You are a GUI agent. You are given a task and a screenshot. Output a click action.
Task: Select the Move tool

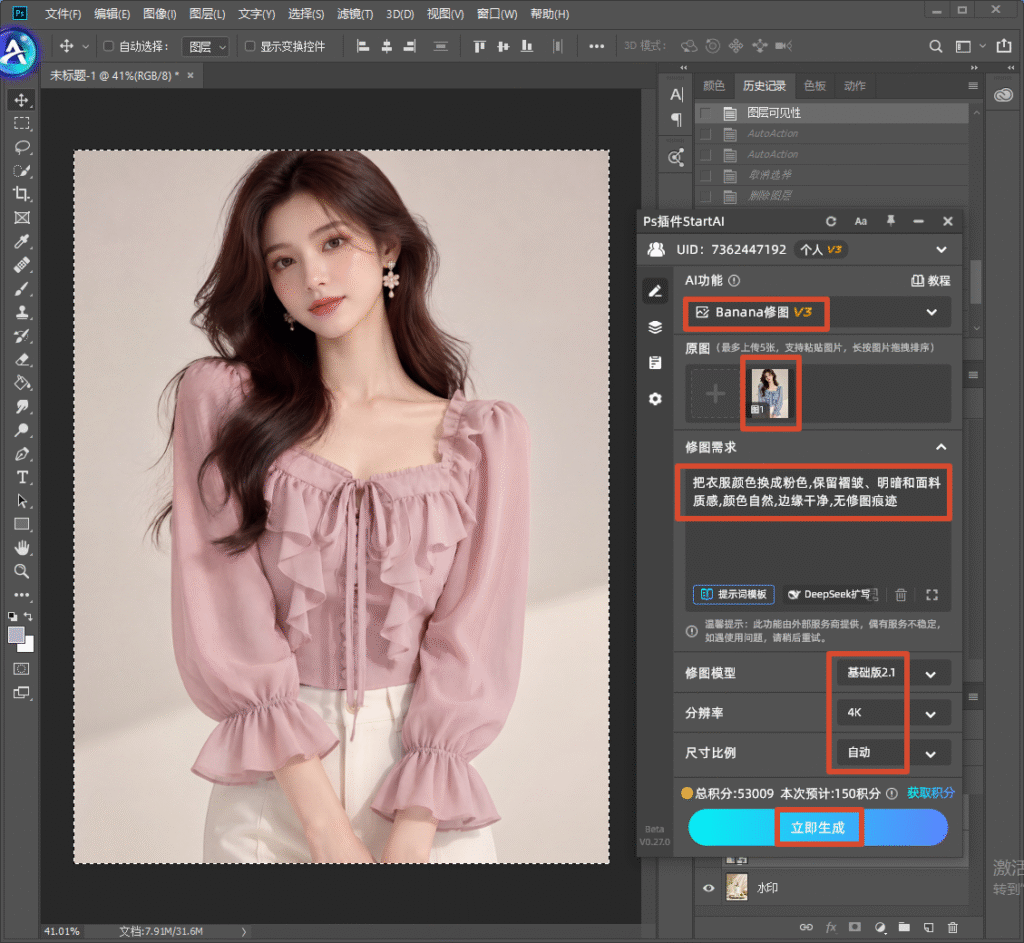tap(22, 100)
